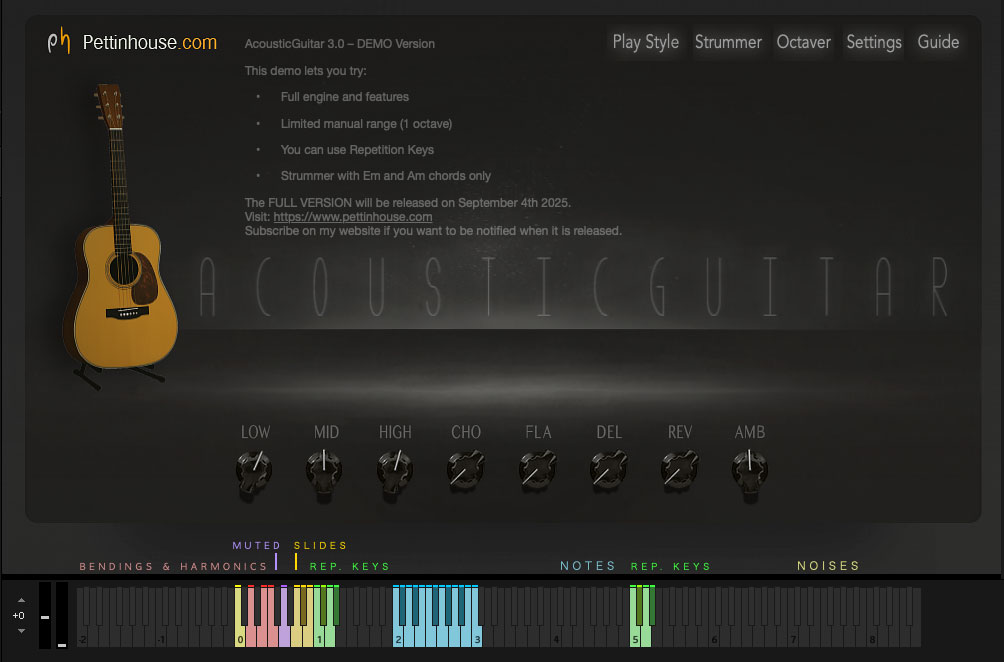
Task: Click the "Limited manual range (1 octave)" line
Action: click(x=366, y=124)
